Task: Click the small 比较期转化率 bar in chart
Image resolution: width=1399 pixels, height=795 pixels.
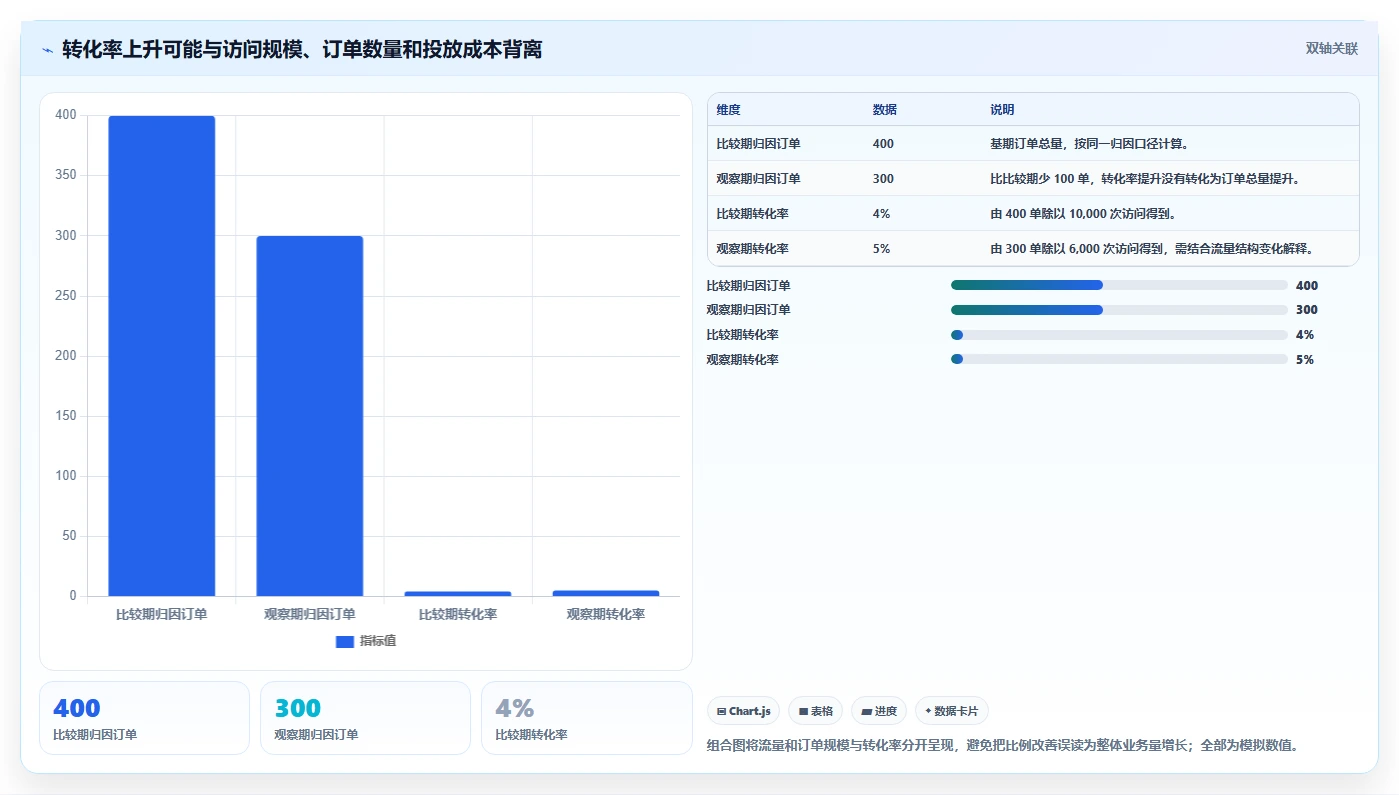Action: pyautogui.click(x=457, y=594)
